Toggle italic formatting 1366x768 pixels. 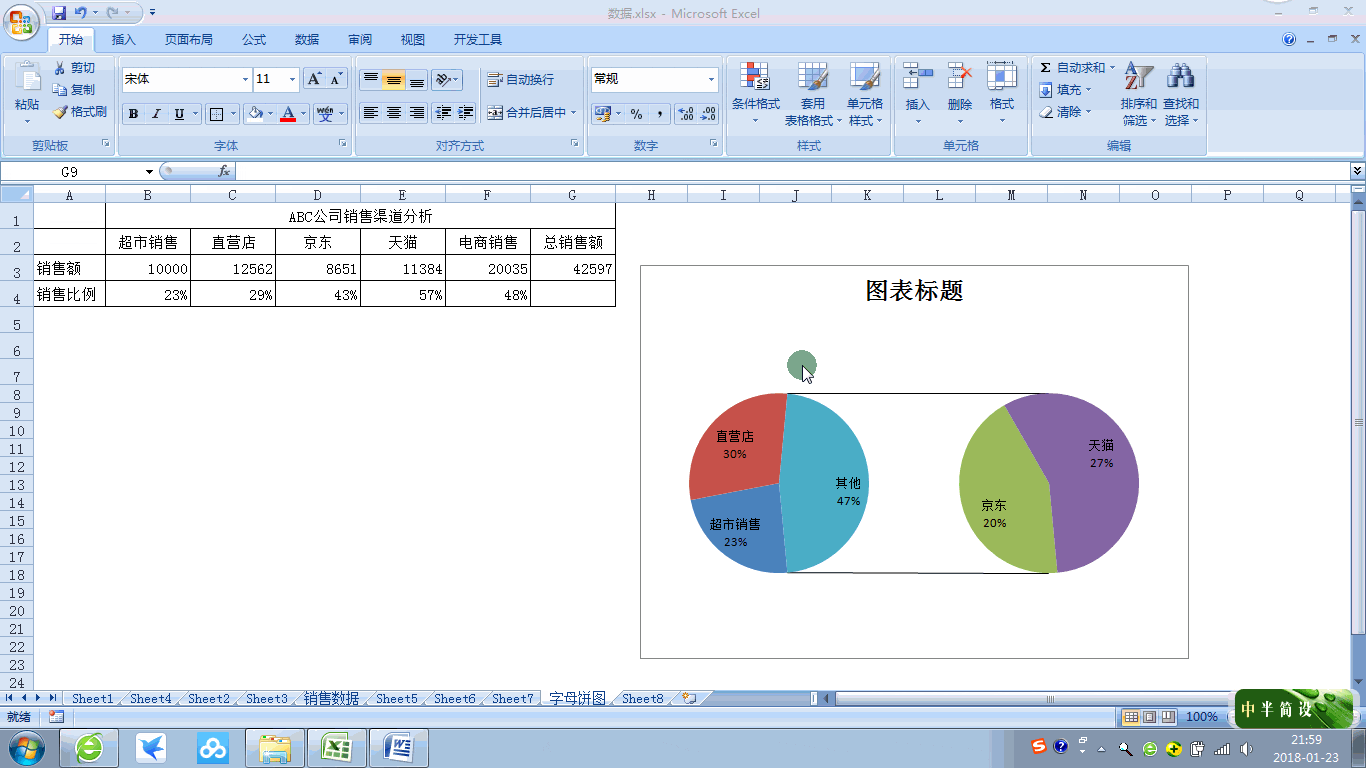pos(155,113)
